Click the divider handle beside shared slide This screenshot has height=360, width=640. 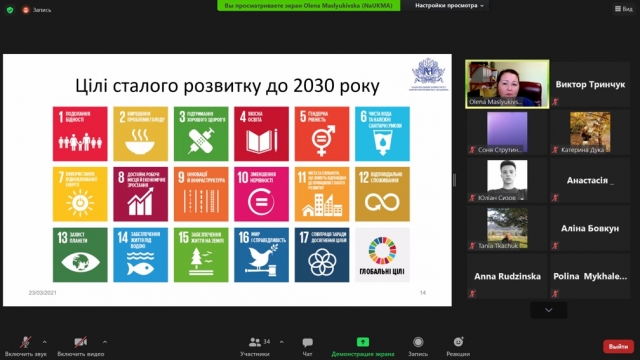455,180
